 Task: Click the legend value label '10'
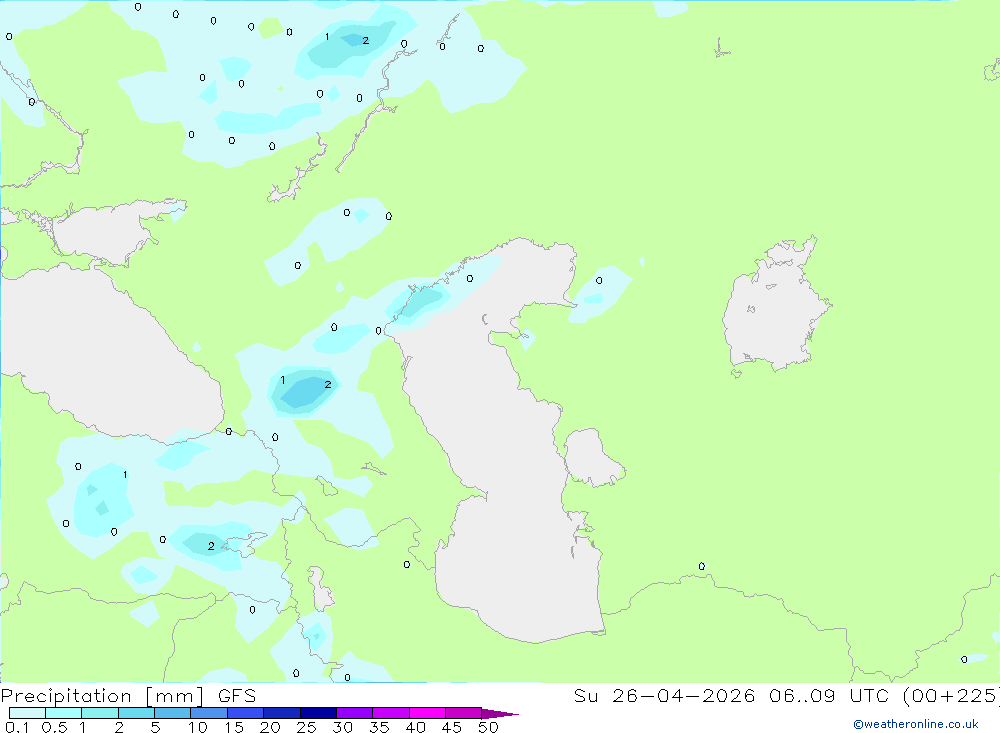coord(198,727)
